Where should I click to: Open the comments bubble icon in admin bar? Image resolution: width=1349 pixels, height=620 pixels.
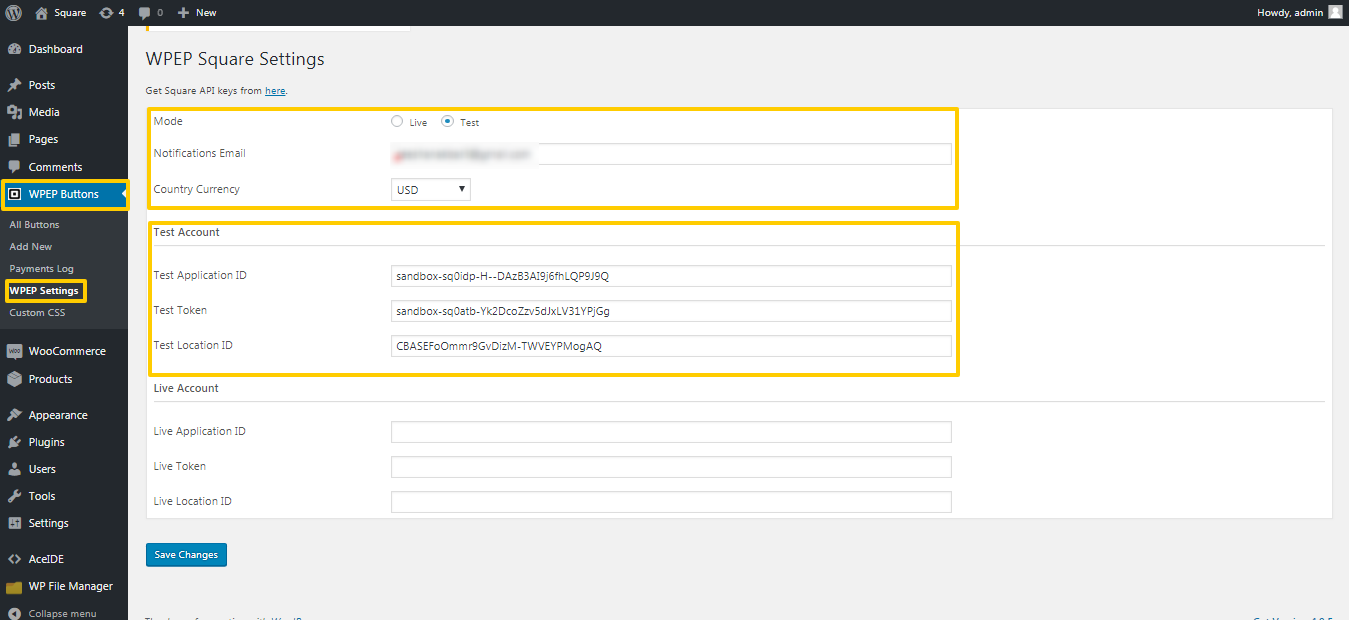tap(145, 13)
